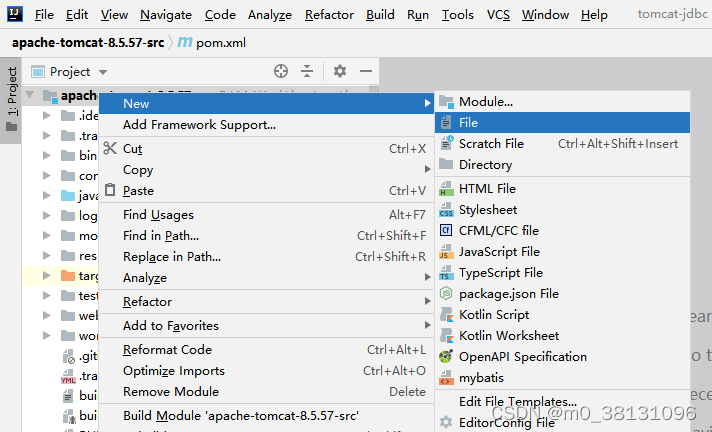
Task: Expand the .idea folder arrow
Action: pos(47,115)
